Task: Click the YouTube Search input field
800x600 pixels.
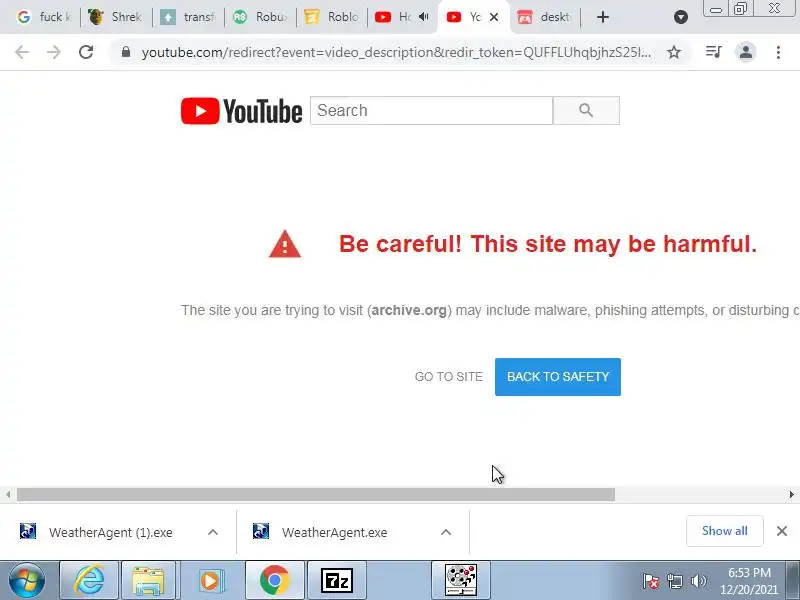Action: pyautogui.click(x=431, y=110)
